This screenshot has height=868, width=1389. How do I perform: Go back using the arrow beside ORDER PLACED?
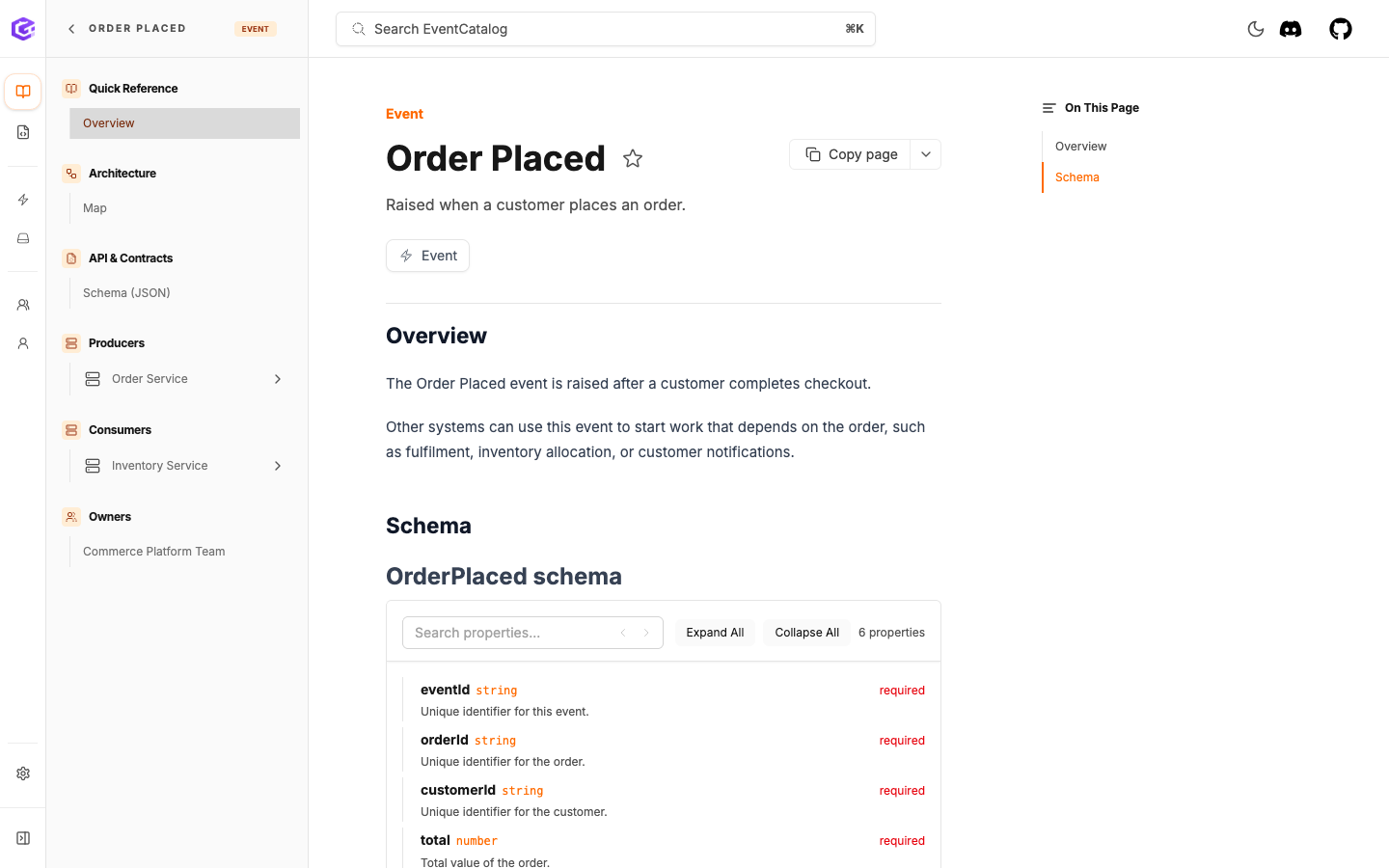[71, 29]
